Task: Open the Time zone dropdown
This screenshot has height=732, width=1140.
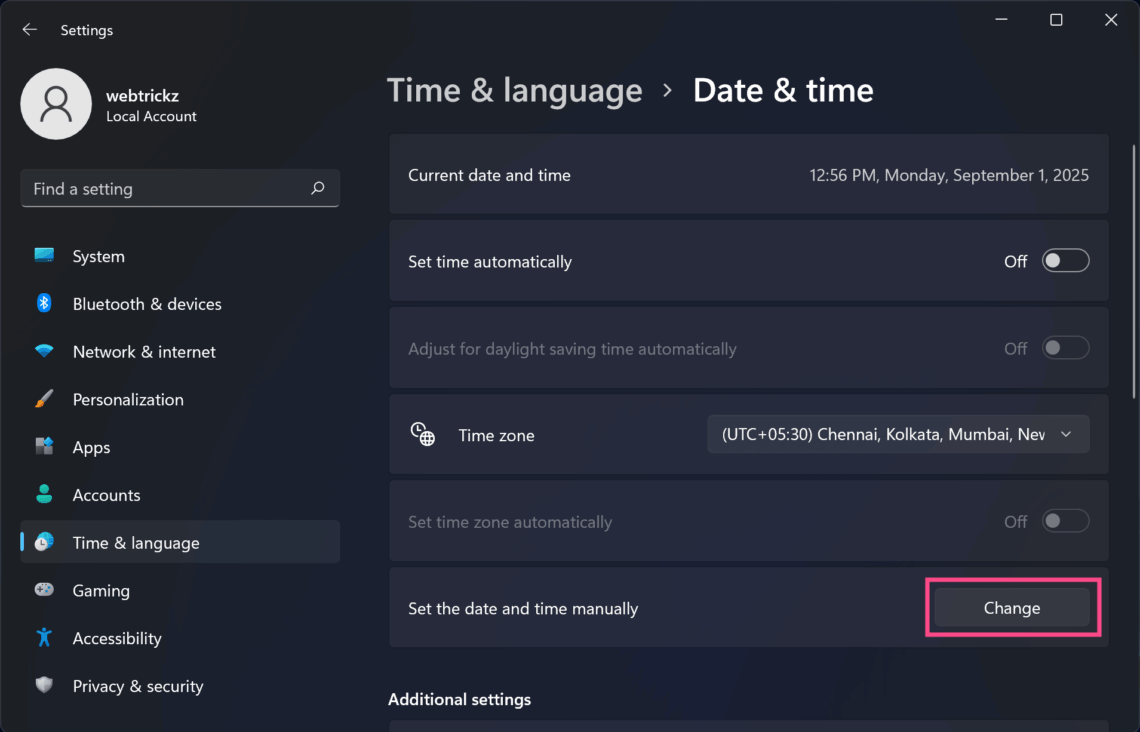Action: coord(897,434)
